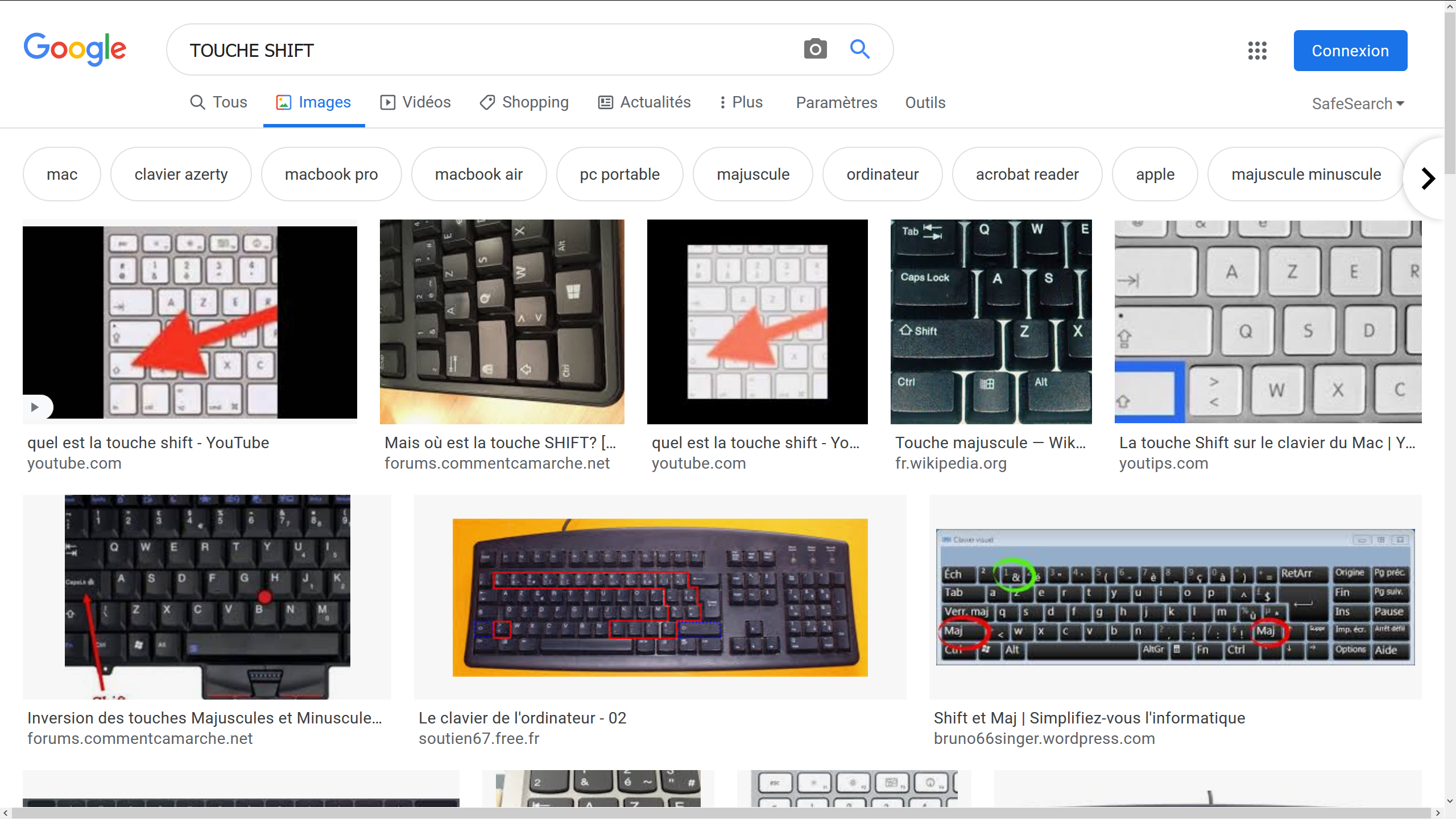Click the next arrow on the suggestion chips
Screen dimensions: 1456x819
click(1428, 179)
